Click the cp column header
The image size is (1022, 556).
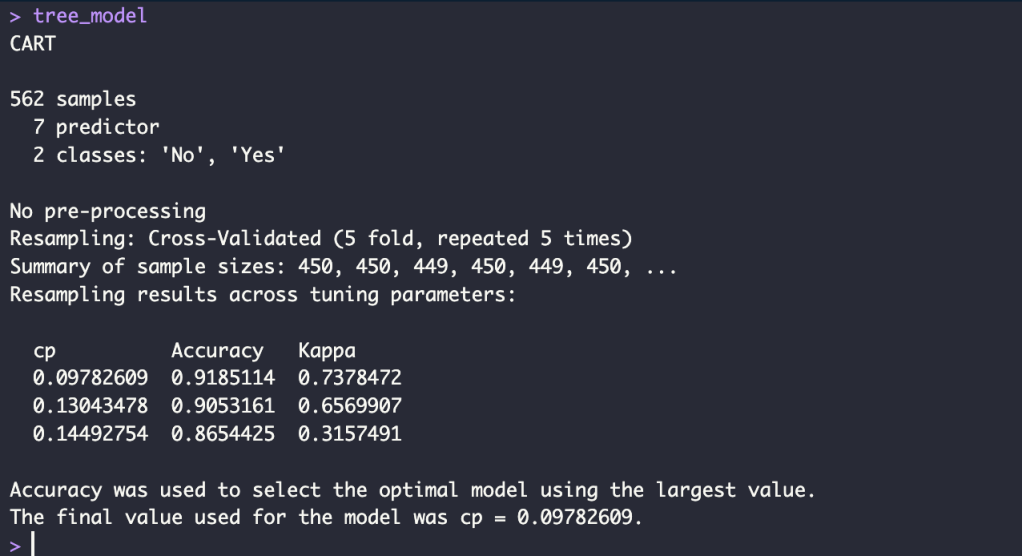pos(44,351)
